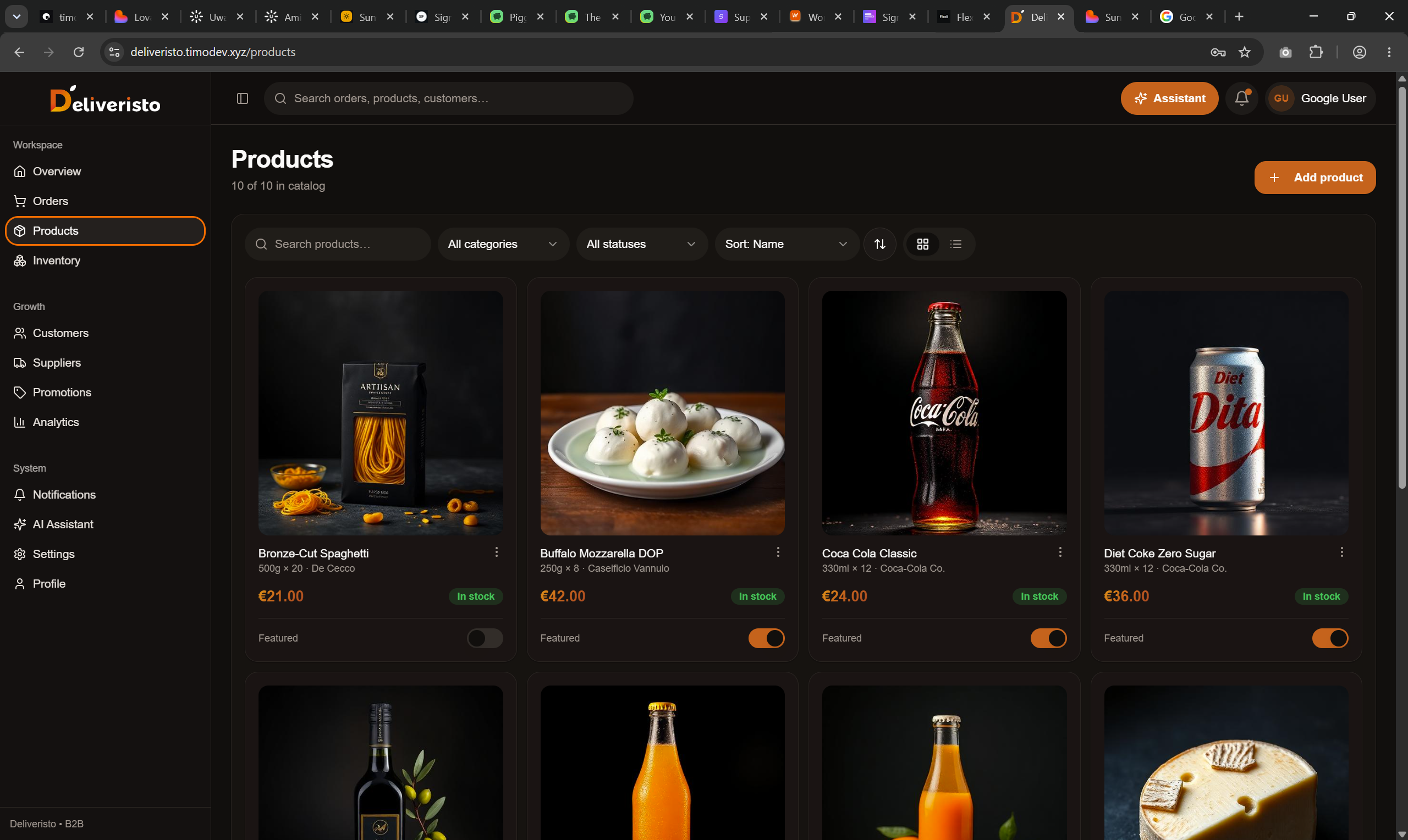Focus the Search products field
This screenshot has width=1408, height=840.
338,244
